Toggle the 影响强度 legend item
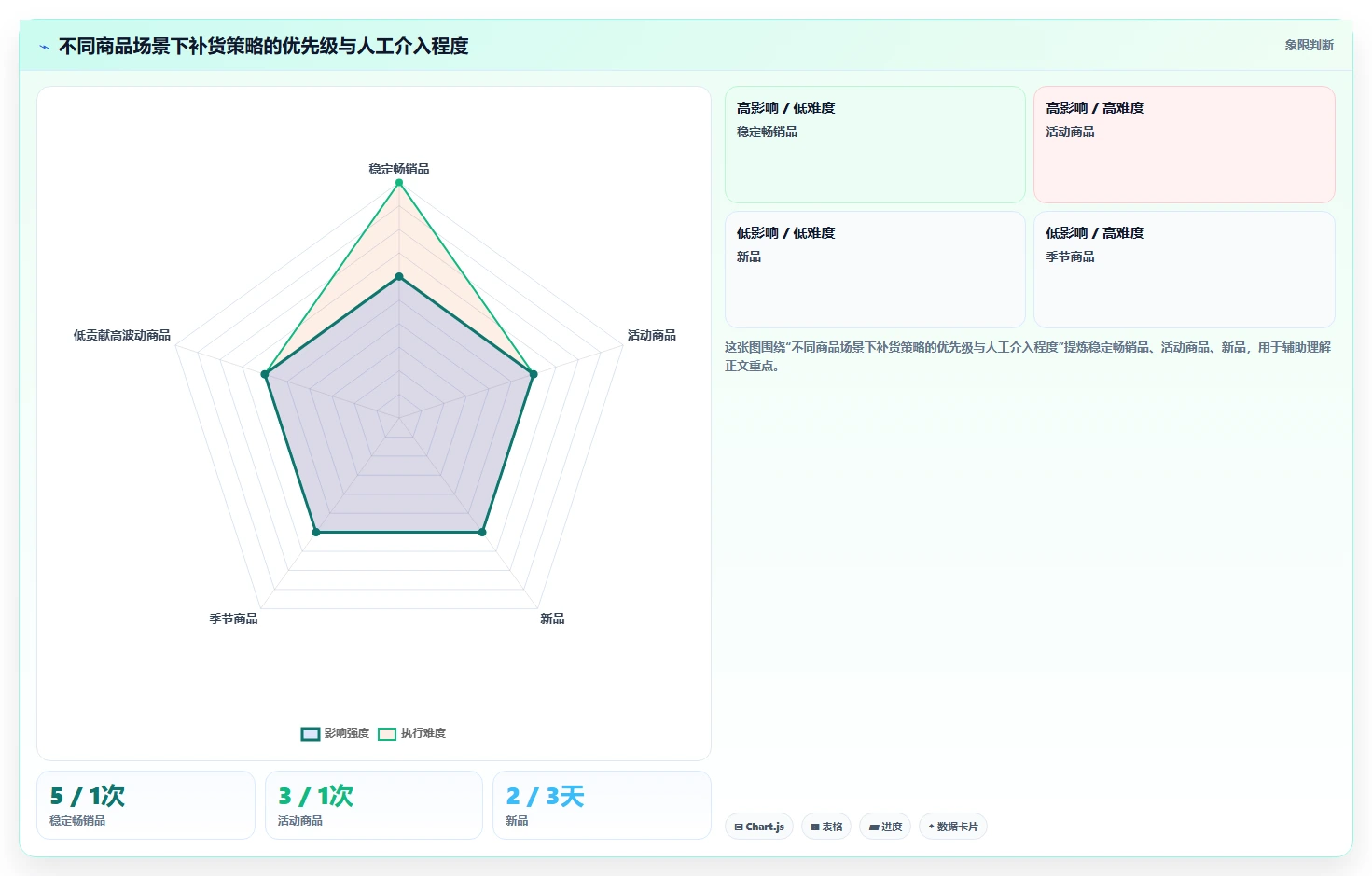 pos(336,733)
